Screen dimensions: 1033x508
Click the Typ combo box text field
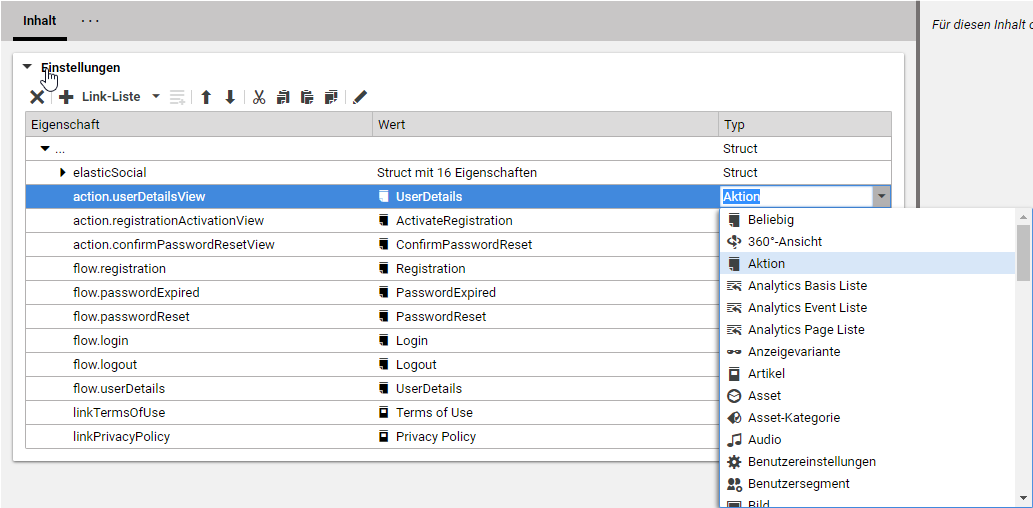795,197
